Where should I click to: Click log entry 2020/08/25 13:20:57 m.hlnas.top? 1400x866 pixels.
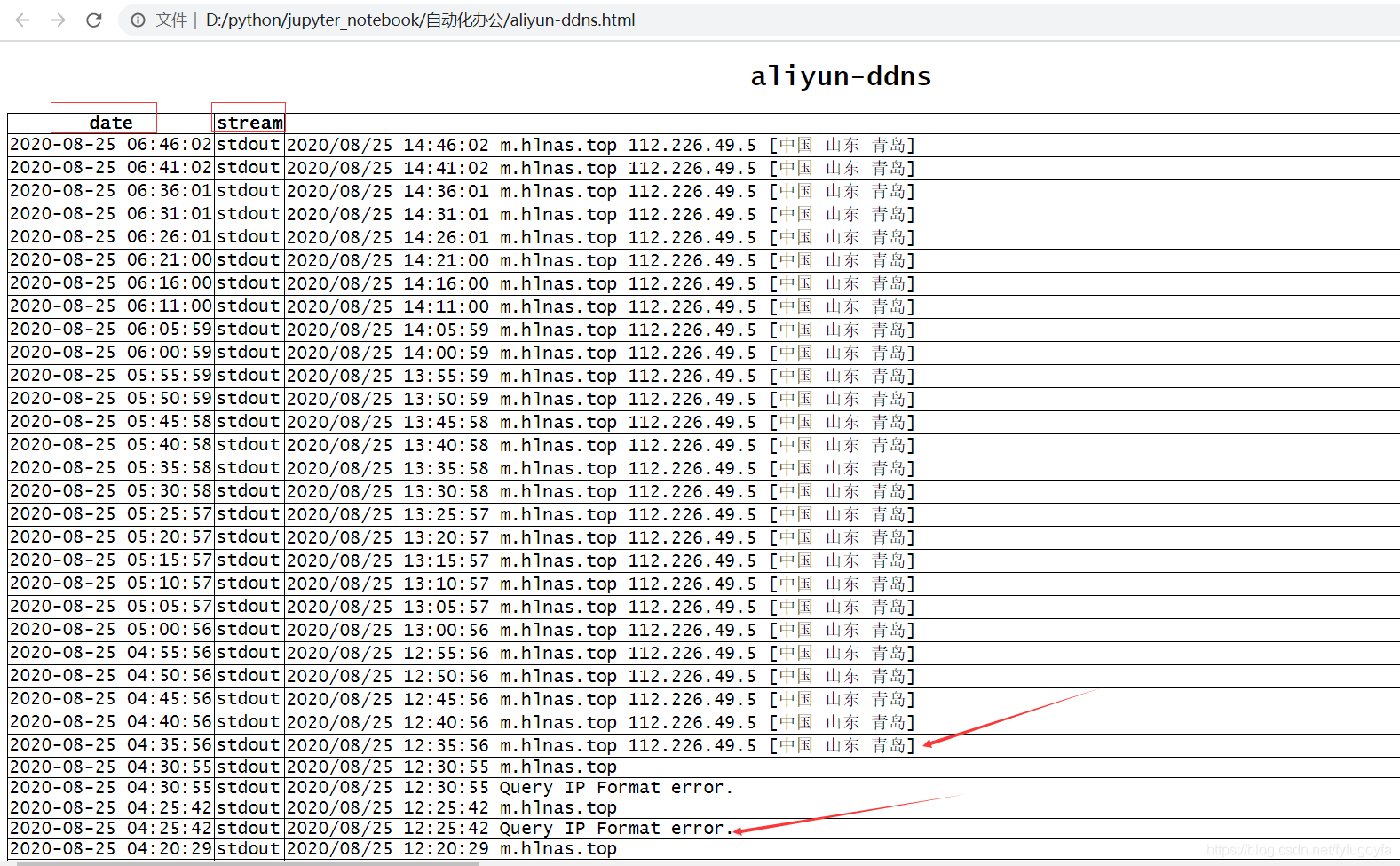600,537
